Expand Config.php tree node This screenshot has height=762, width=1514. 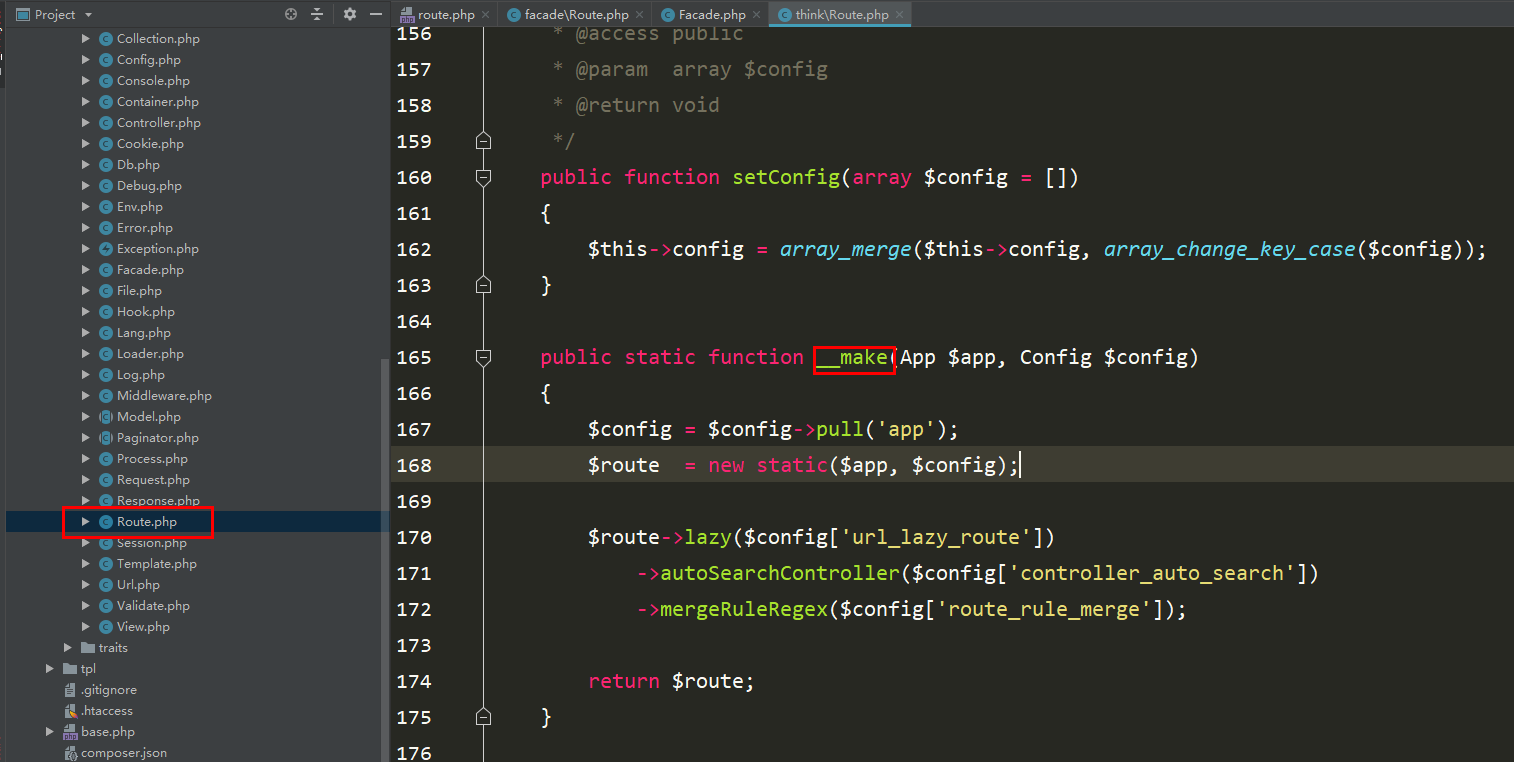(x=86, y=60)
